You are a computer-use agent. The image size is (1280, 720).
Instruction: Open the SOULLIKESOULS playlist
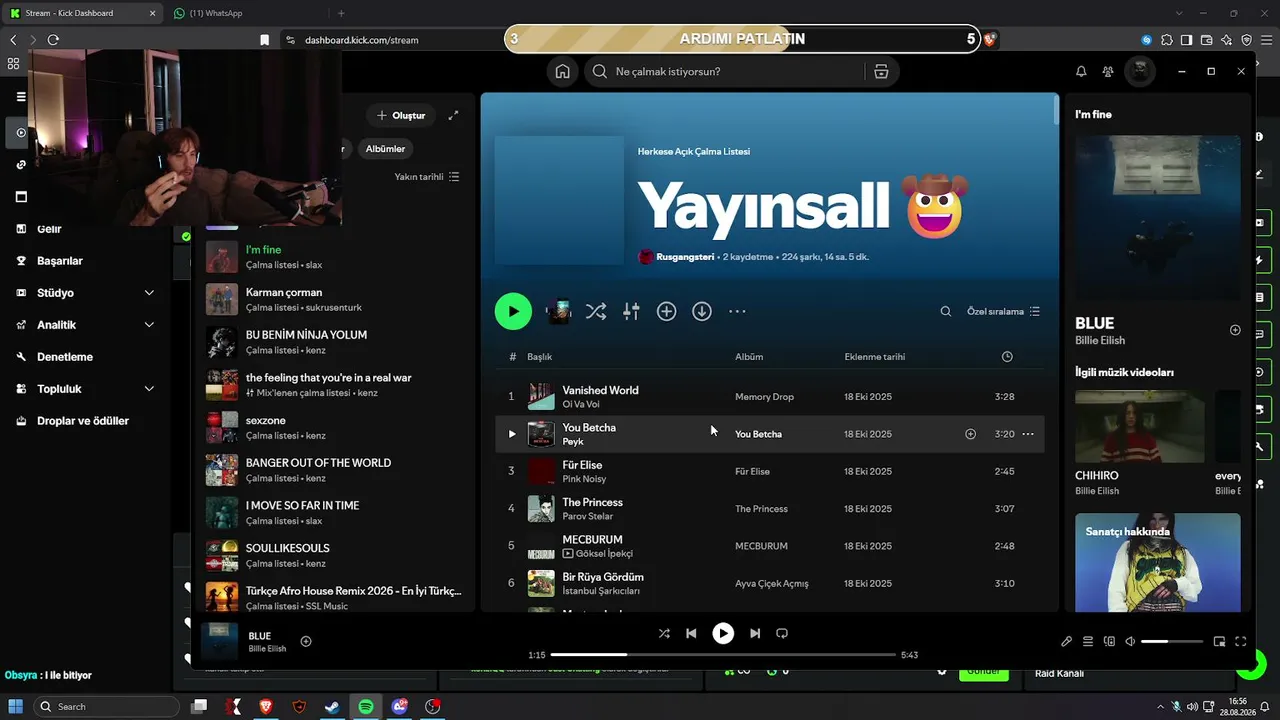[x=334, y=555]
